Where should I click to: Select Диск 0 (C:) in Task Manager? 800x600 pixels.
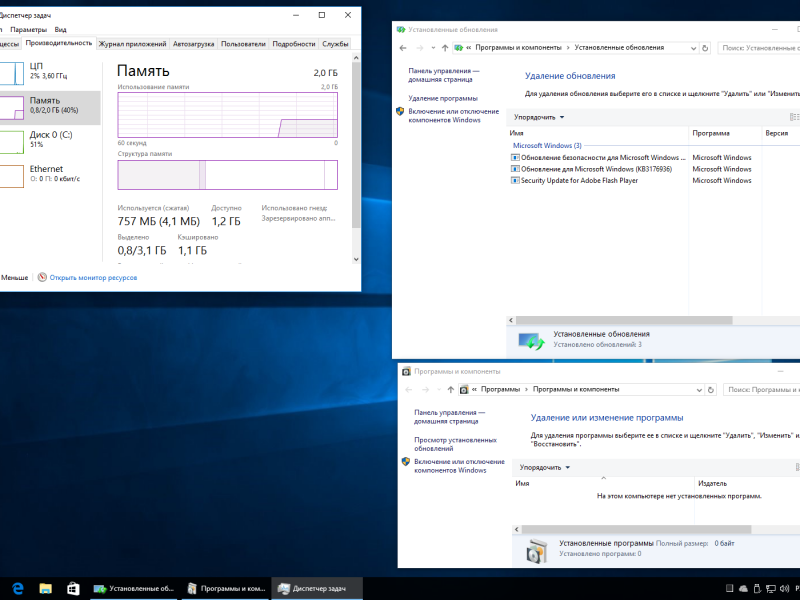[x=50, y=141]
